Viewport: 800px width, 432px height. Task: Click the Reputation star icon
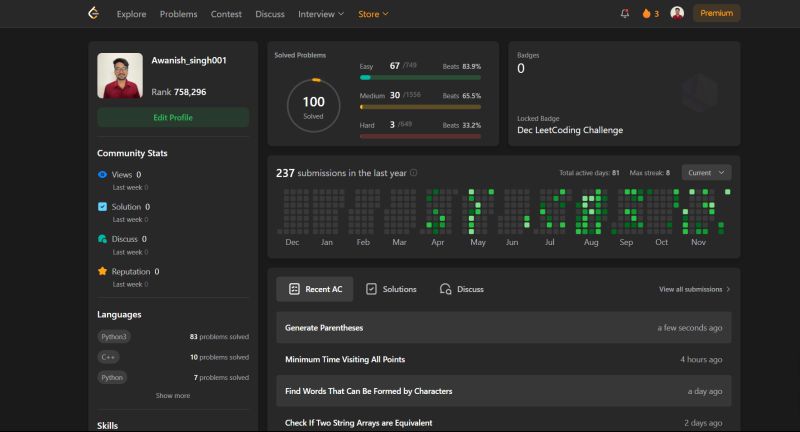click(102, 271)
